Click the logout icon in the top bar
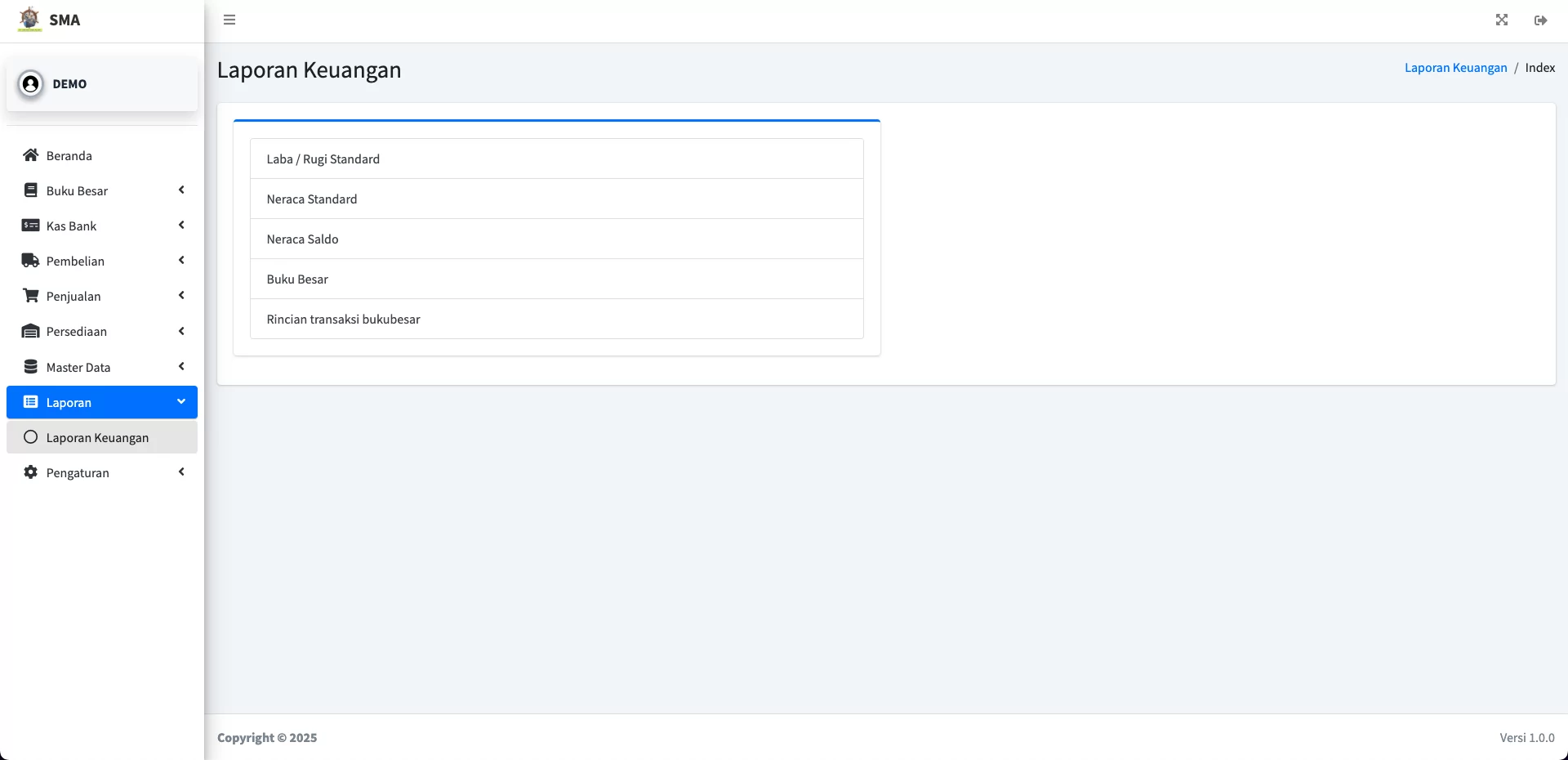This screenshot has height=760, width=1568. tap(1541, 20)
